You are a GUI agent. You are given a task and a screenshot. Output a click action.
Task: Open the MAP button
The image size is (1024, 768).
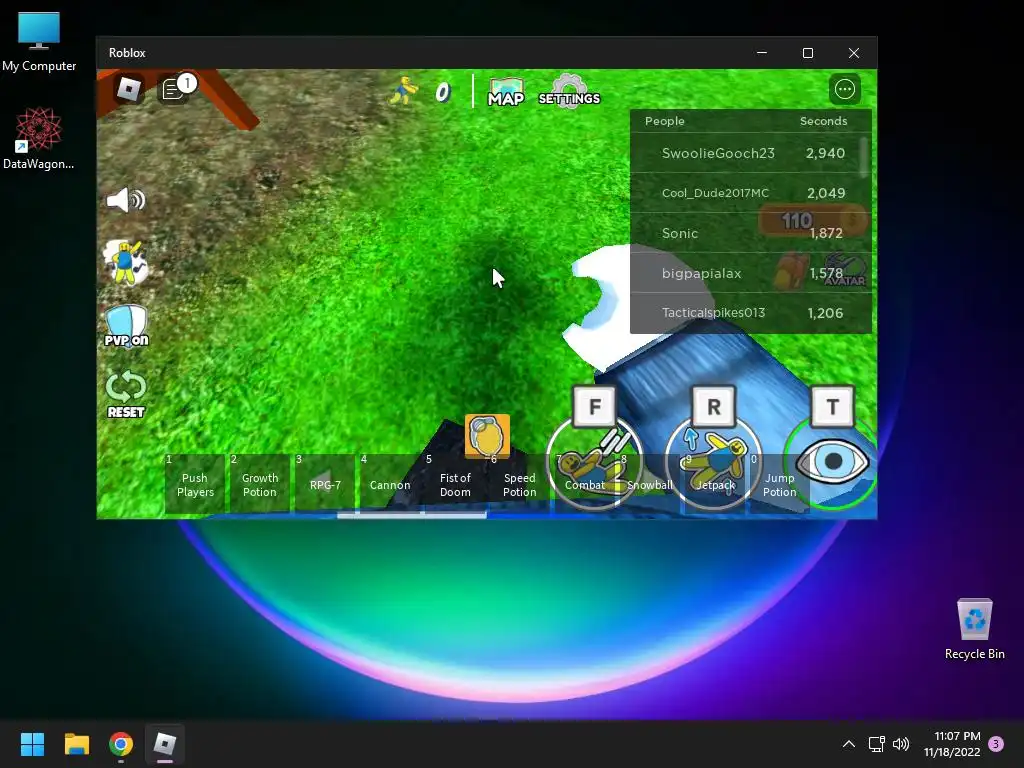tap(506, 92)
